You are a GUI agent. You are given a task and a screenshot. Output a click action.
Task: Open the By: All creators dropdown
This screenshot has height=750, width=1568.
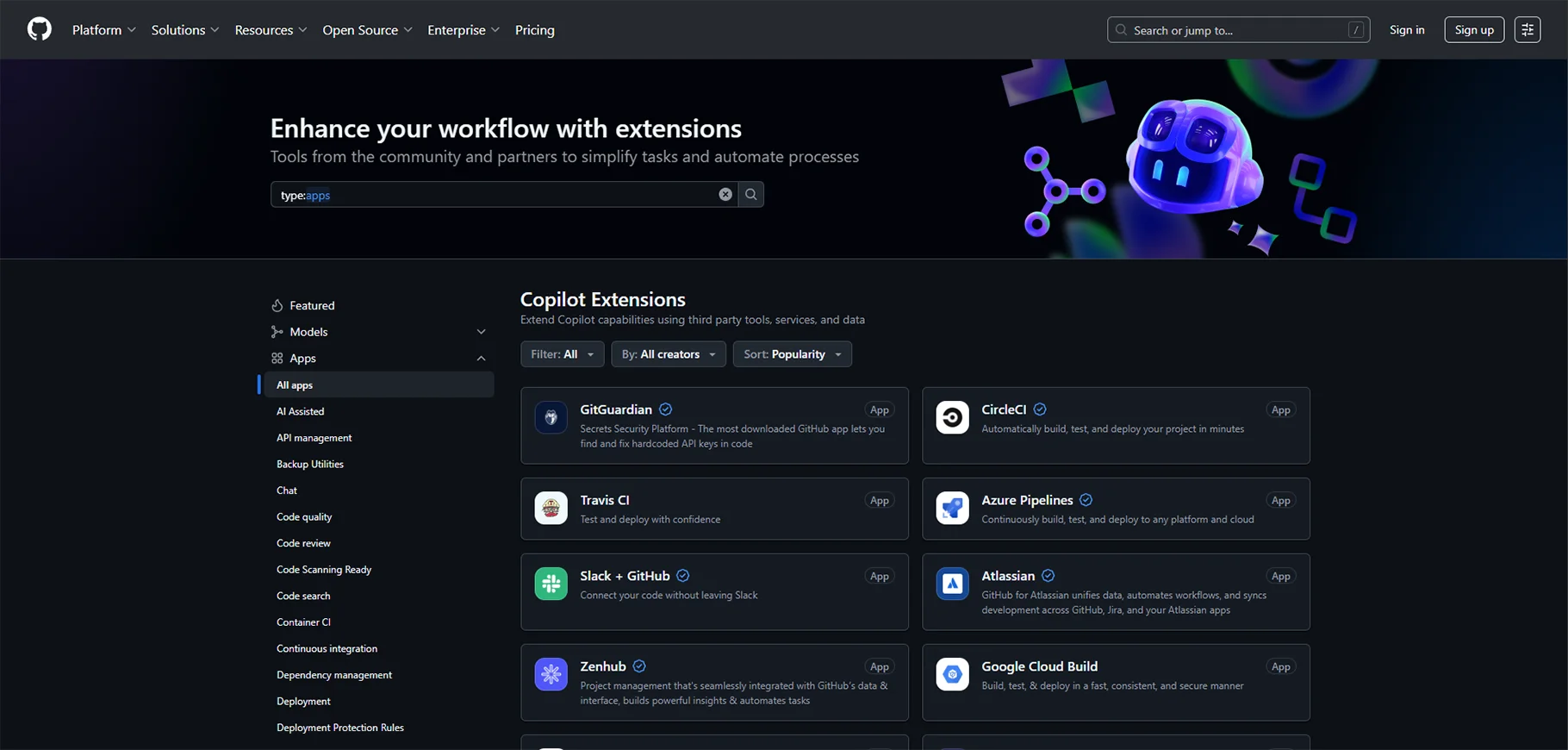pyautogui.click(x=669, y=354)
